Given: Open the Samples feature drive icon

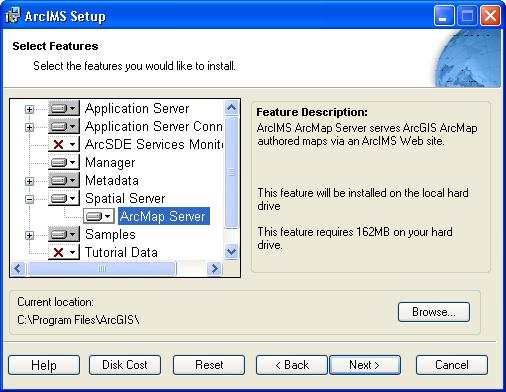Looking at the screenshot, I should (x=64, y=234).
